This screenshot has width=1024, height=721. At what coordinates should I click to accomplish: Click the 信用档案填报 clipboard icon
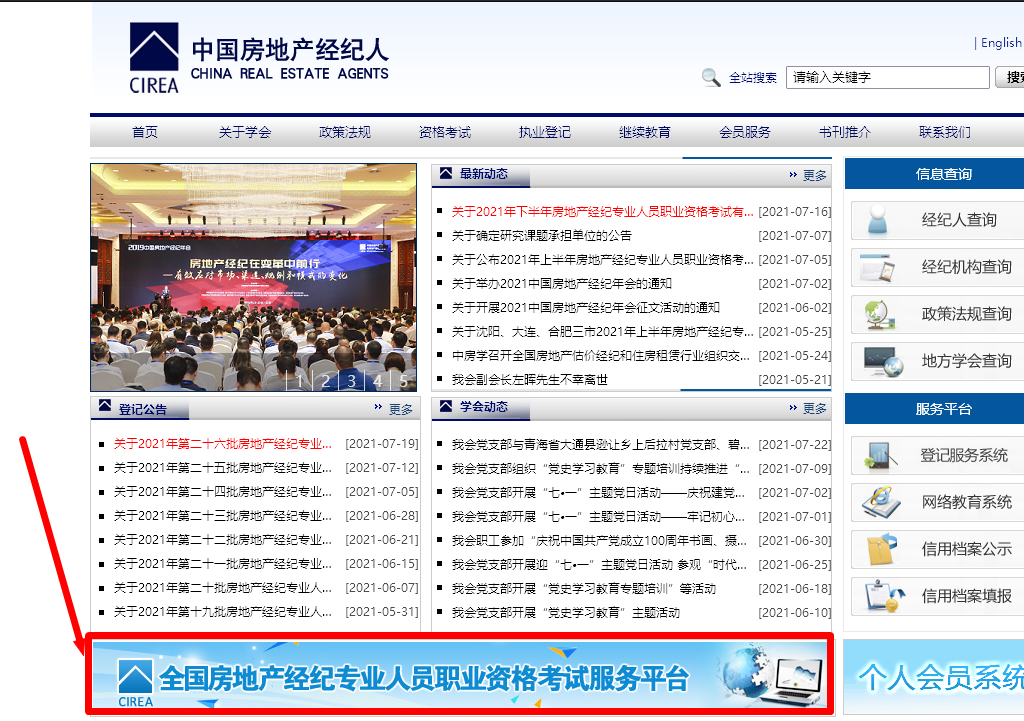pyautogui.click(x=884, y=596)
